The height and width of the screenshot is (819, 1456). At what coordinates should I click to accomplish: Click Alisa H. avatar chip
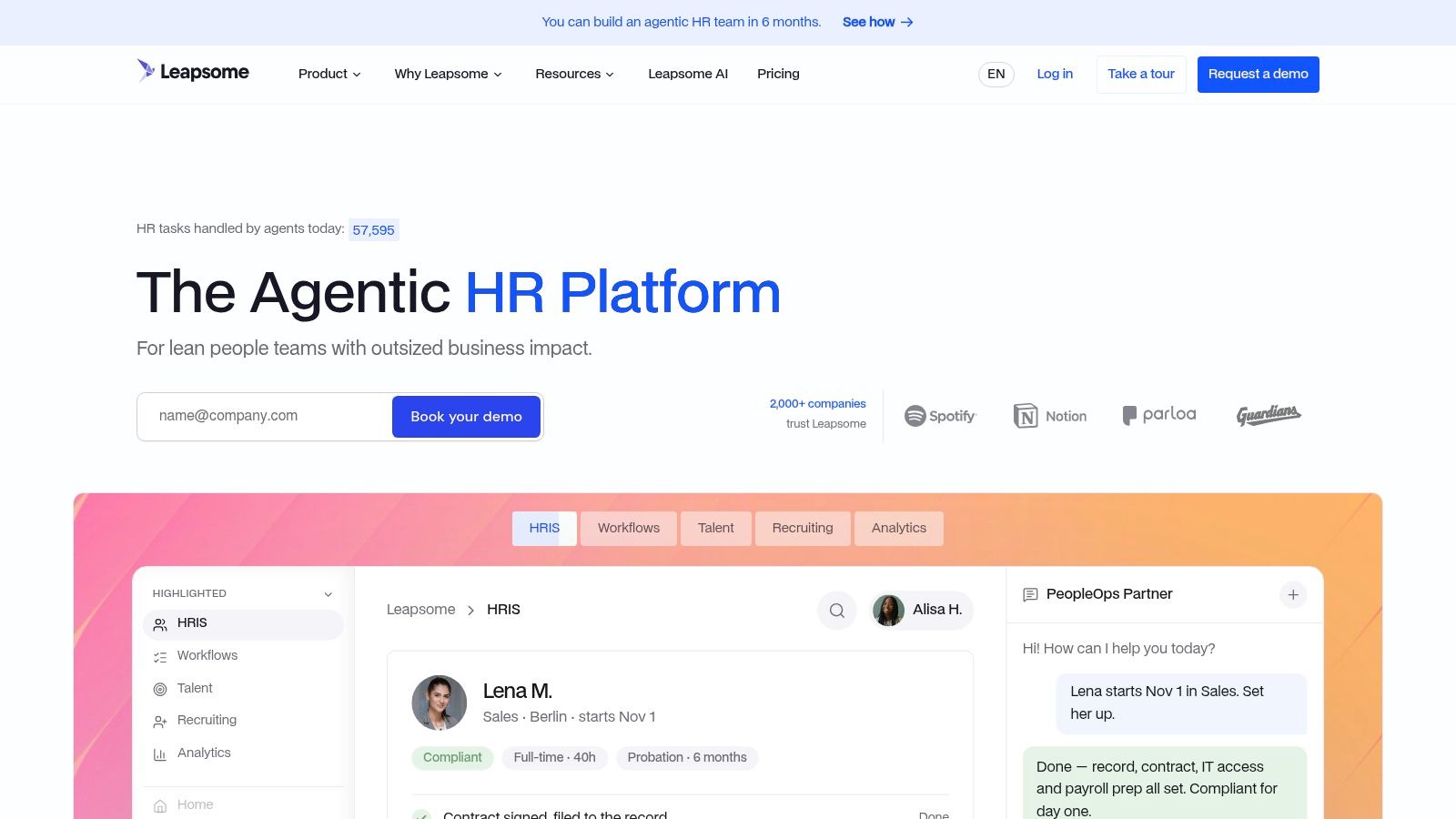point(922,610)
